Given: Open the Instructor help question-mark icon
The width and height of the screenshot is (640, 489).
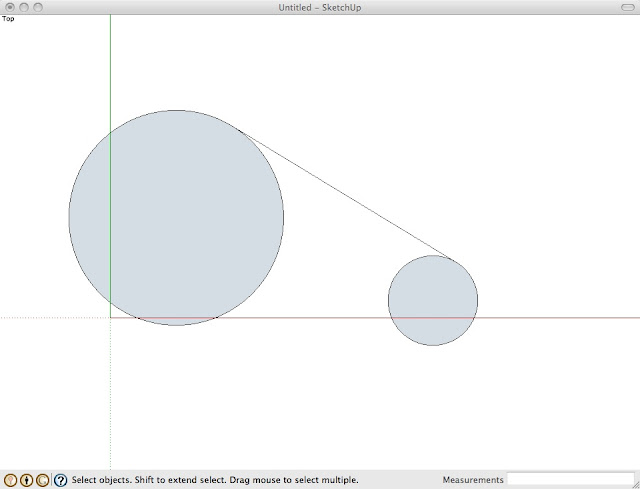Looking at the screenshot, I should [60, 480].
